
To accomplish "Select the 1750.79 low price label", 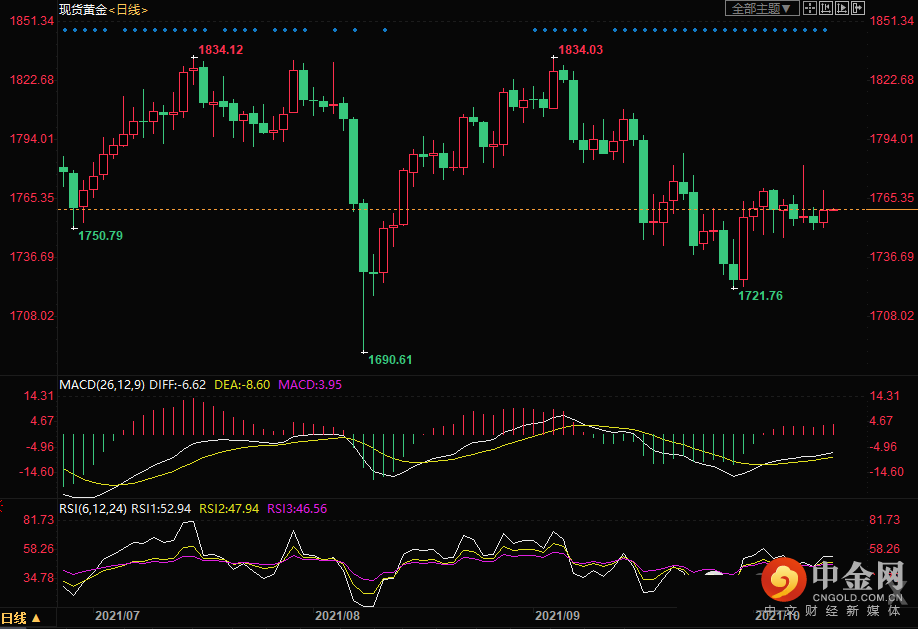I will (x=101, y=235).
